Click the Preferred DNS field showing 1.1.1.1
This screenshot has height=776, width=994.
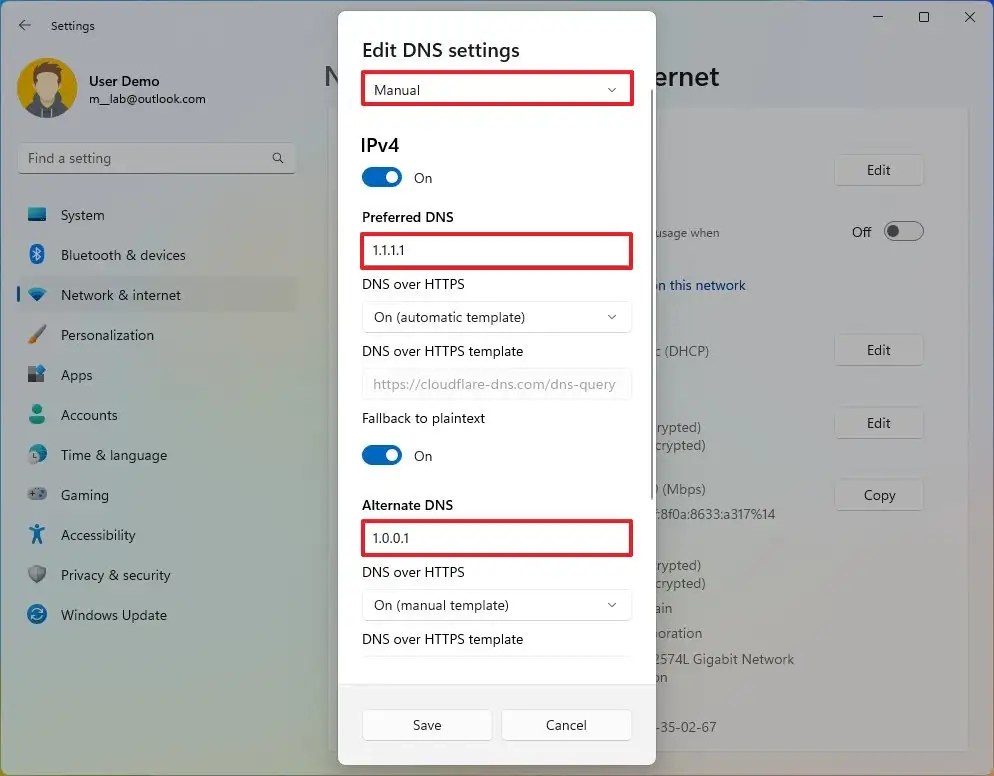pyautogui.click(x=497, y=250)
